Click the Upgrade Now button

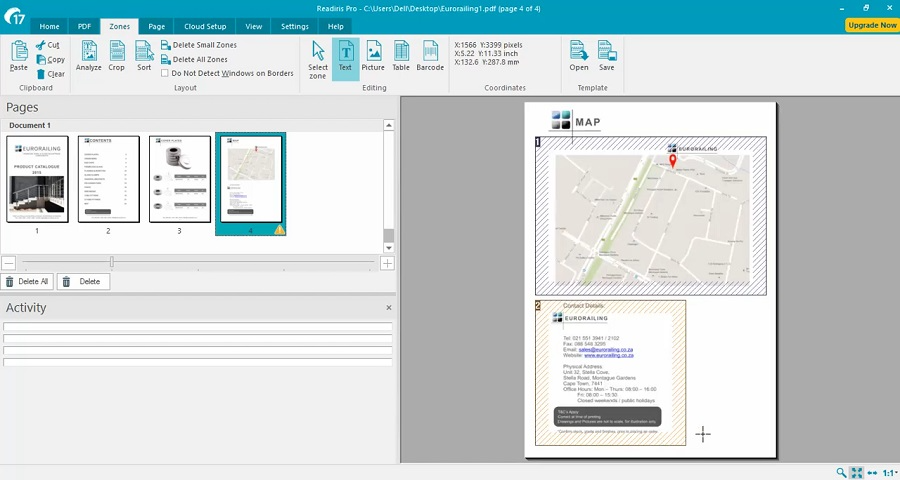871,25
